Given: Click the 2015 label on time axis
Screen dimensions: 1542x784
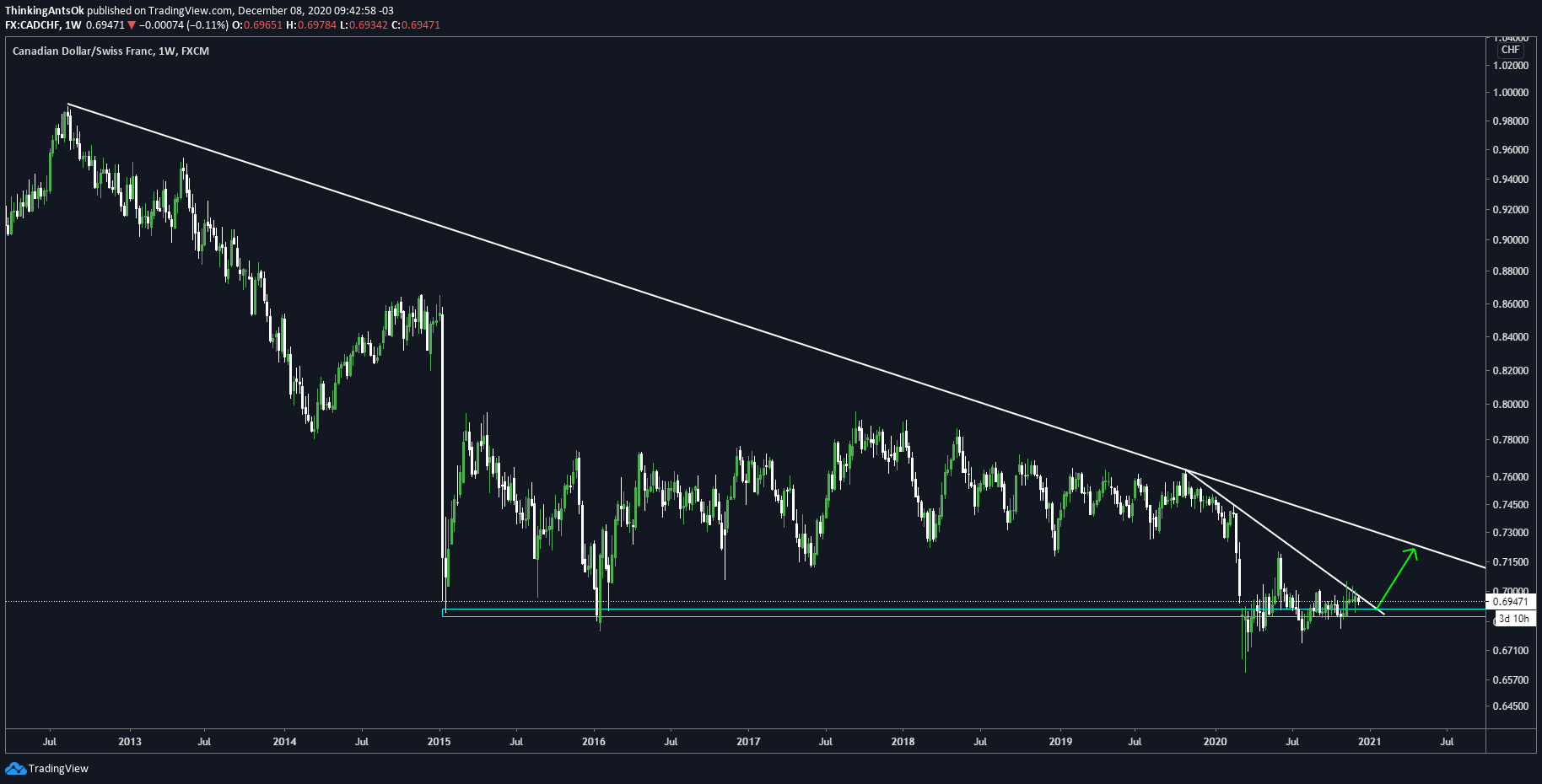Looking at the screenshot, I should tap(439, 742).
